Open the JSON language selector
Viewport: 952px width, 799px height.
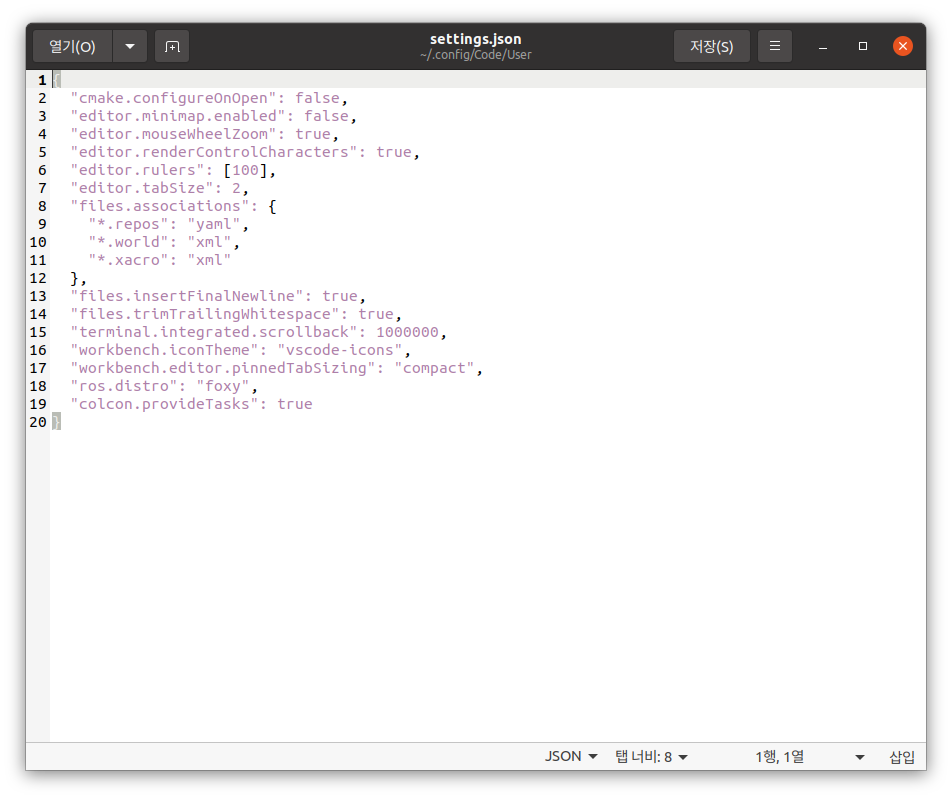click(x=571, y=756)
